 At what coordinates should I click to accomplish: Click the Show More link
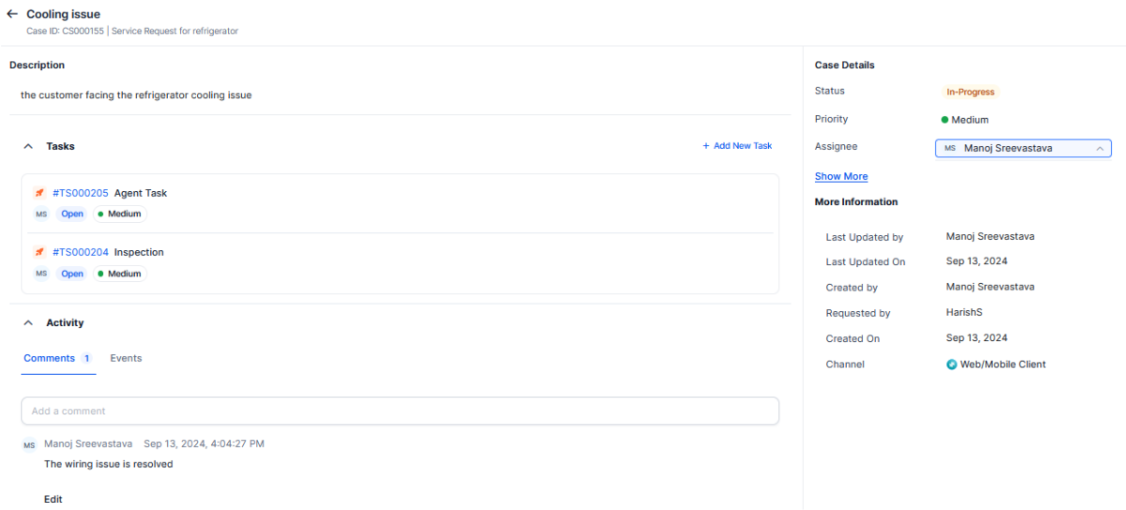coord(841,176)
